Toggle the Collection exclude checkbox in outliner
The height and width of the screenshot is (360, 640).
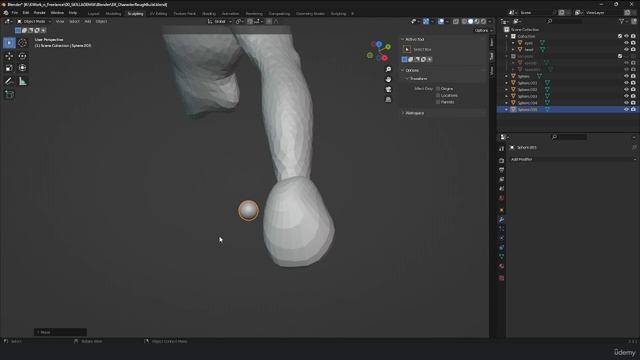pos(620,36)
